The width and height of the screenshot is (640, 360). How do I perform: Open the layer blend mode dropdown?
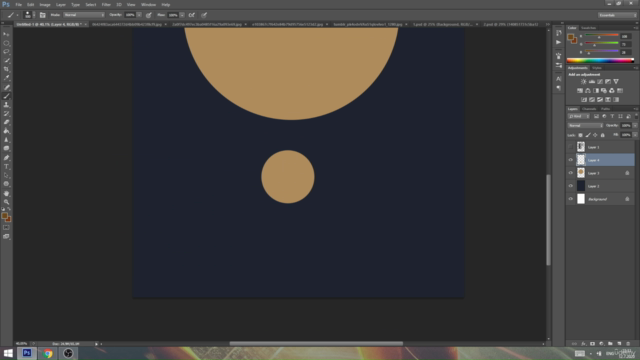point(585,126)
